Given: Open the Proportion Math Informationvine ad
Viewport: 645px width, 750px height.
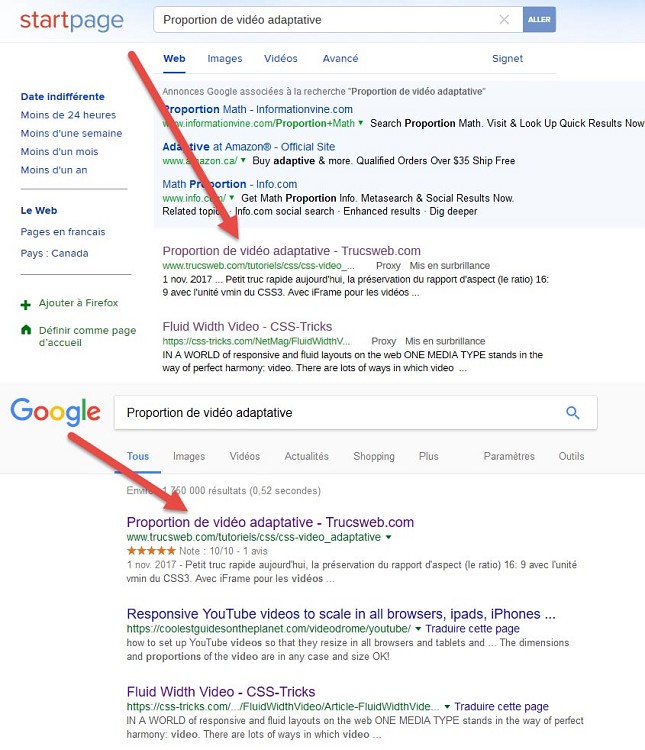Looking at the screenshot, I should (257, 109).
